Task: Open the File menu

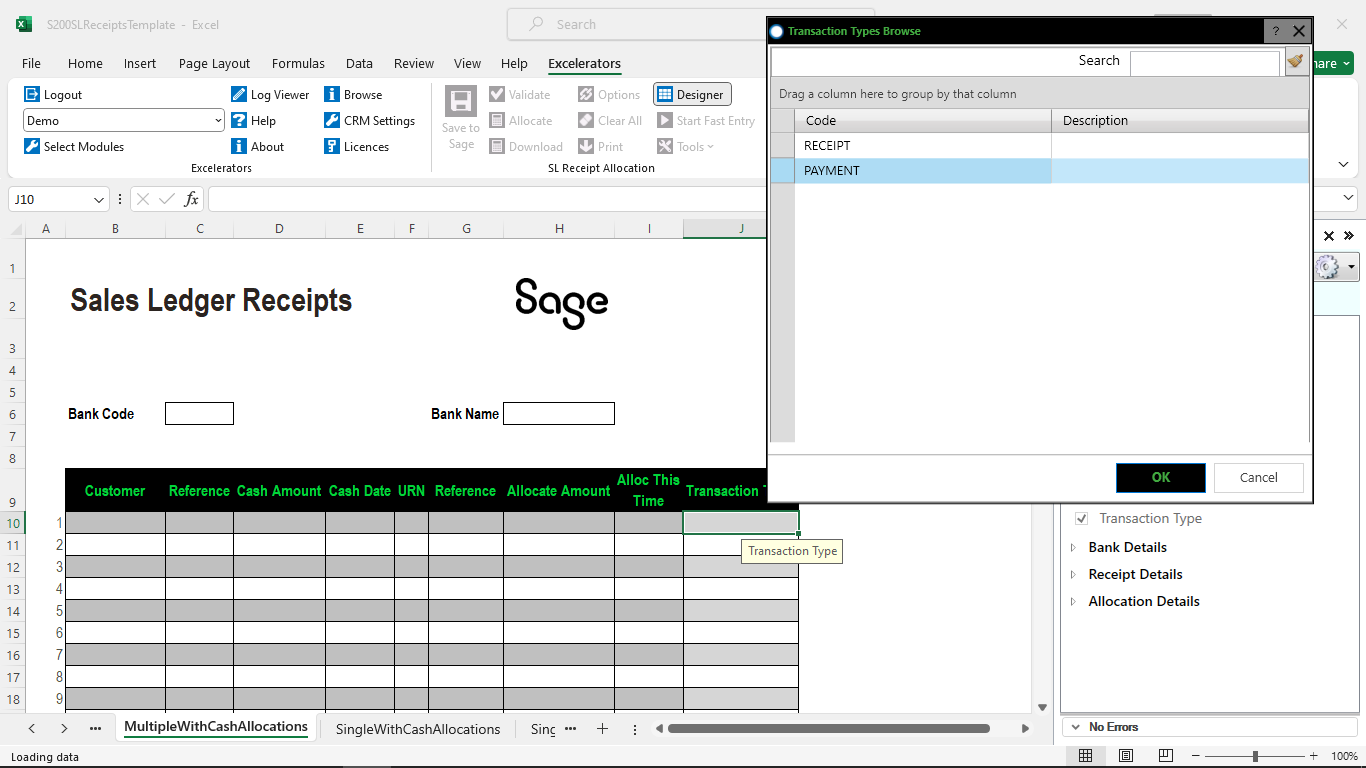Action: 31,63
